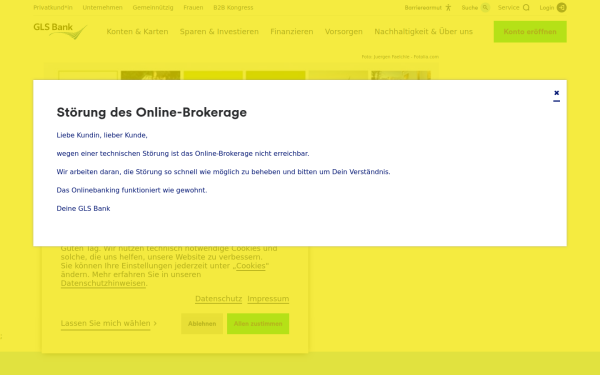Select Privatkund*in in top bar
This screenshot has height=375, width=600.
pos(53,8)
